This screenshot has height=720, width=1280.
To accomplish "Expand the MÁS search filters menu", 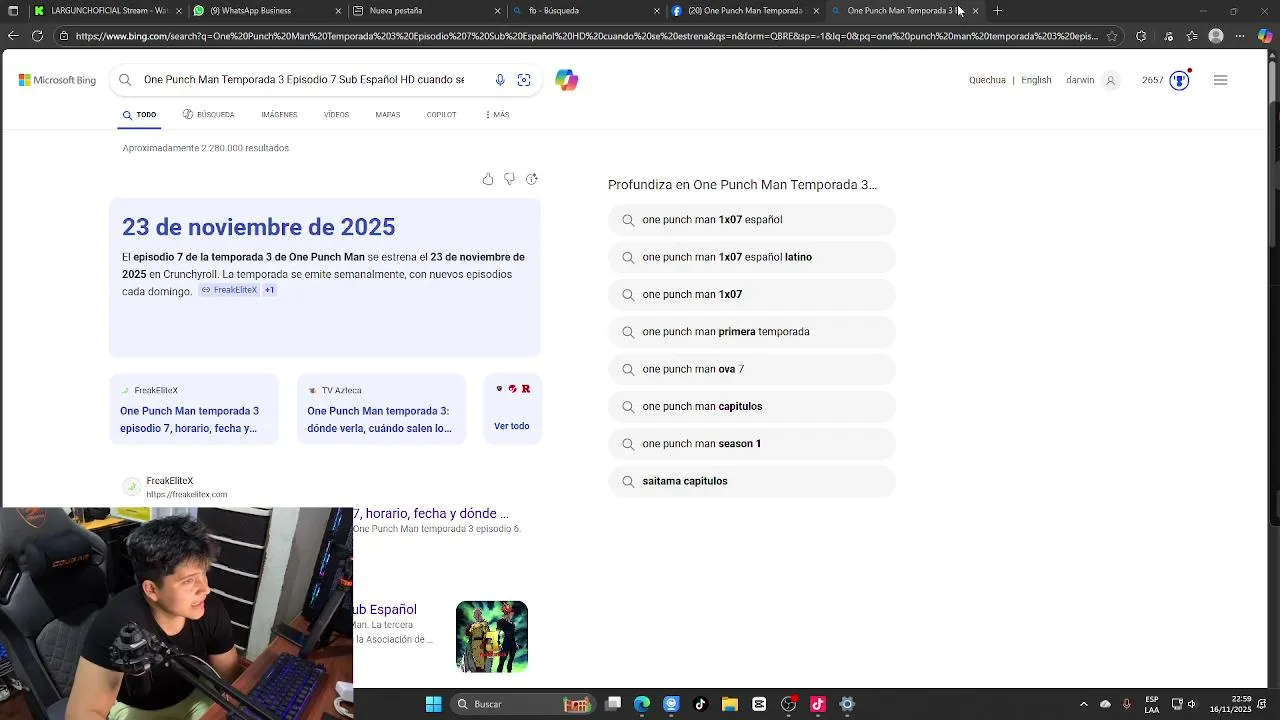I will coord(497,115).
